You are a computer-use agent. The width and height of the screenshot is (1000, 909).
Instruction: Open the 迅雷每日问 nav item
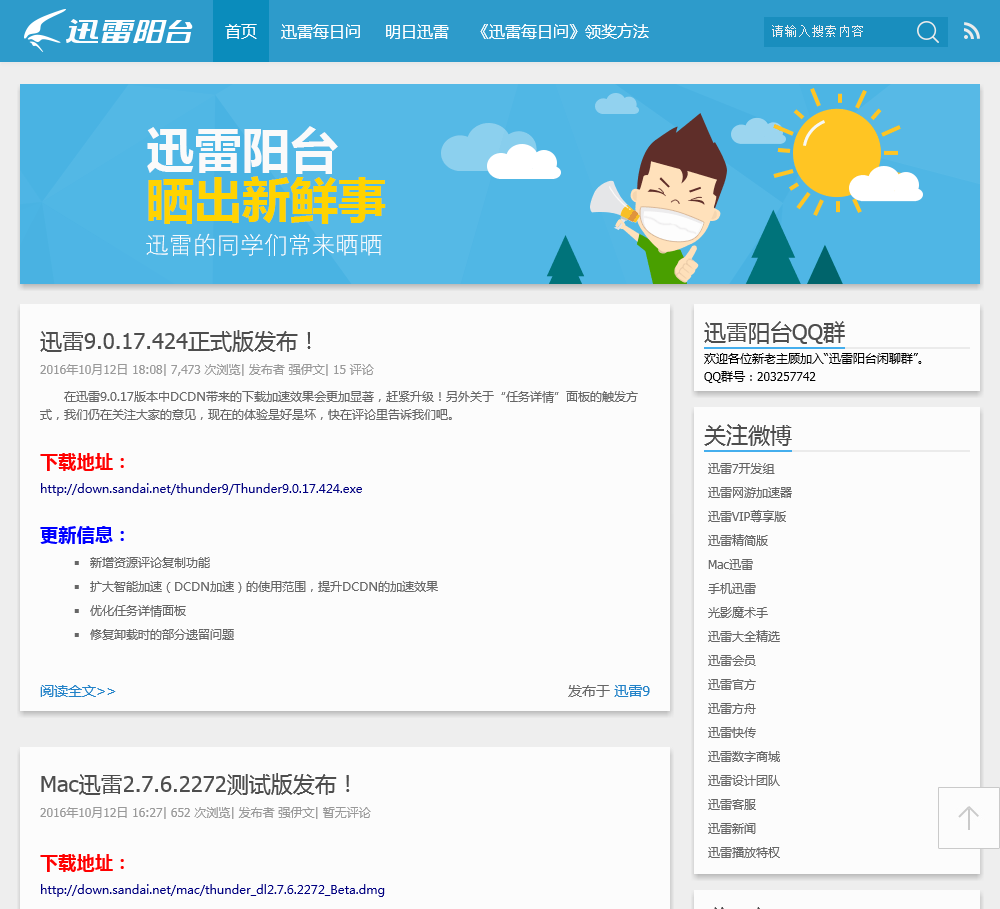pyautogui.click(x=320, y=31)
